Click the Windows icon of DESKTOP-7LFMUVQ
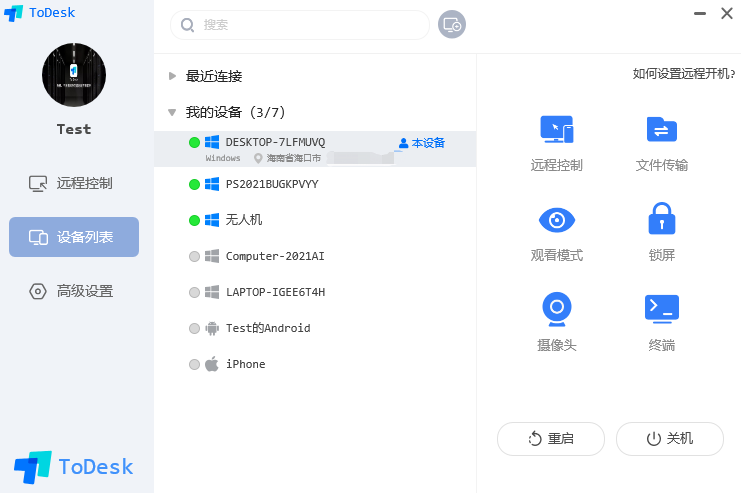Image resolution: width=741 pixels, height=493 pixels. (212, 142)
